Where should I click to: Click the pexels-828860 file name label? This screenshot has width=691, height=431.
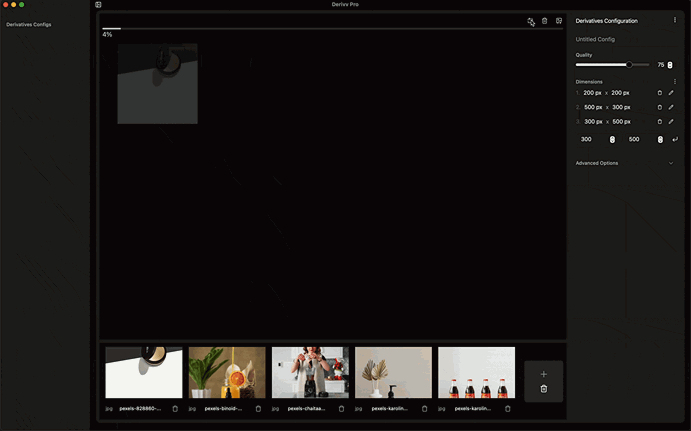pyautogui.click(x=140, y=409)
